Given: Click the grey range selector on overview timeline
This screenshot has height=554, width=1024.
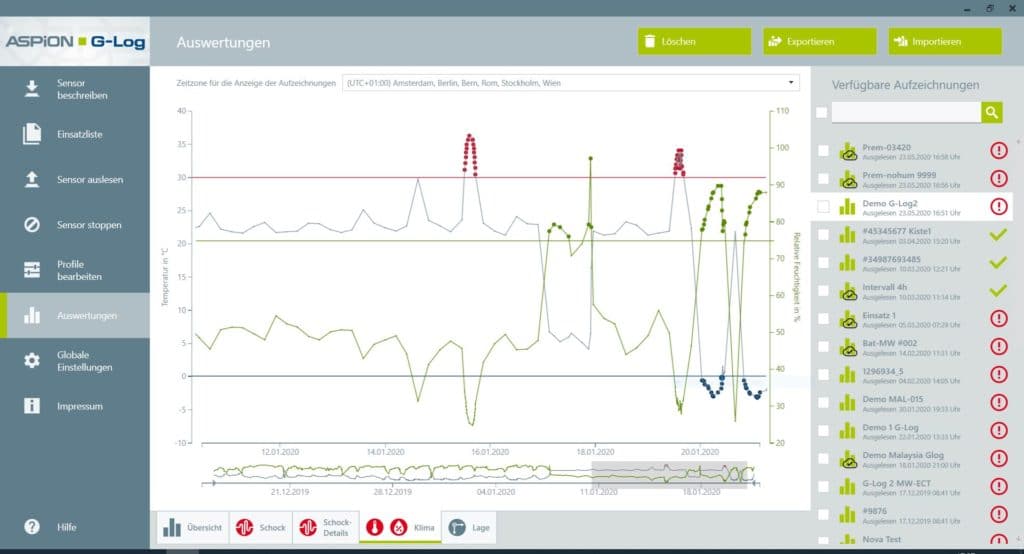Looking at the screenshot, I should 669,475.
